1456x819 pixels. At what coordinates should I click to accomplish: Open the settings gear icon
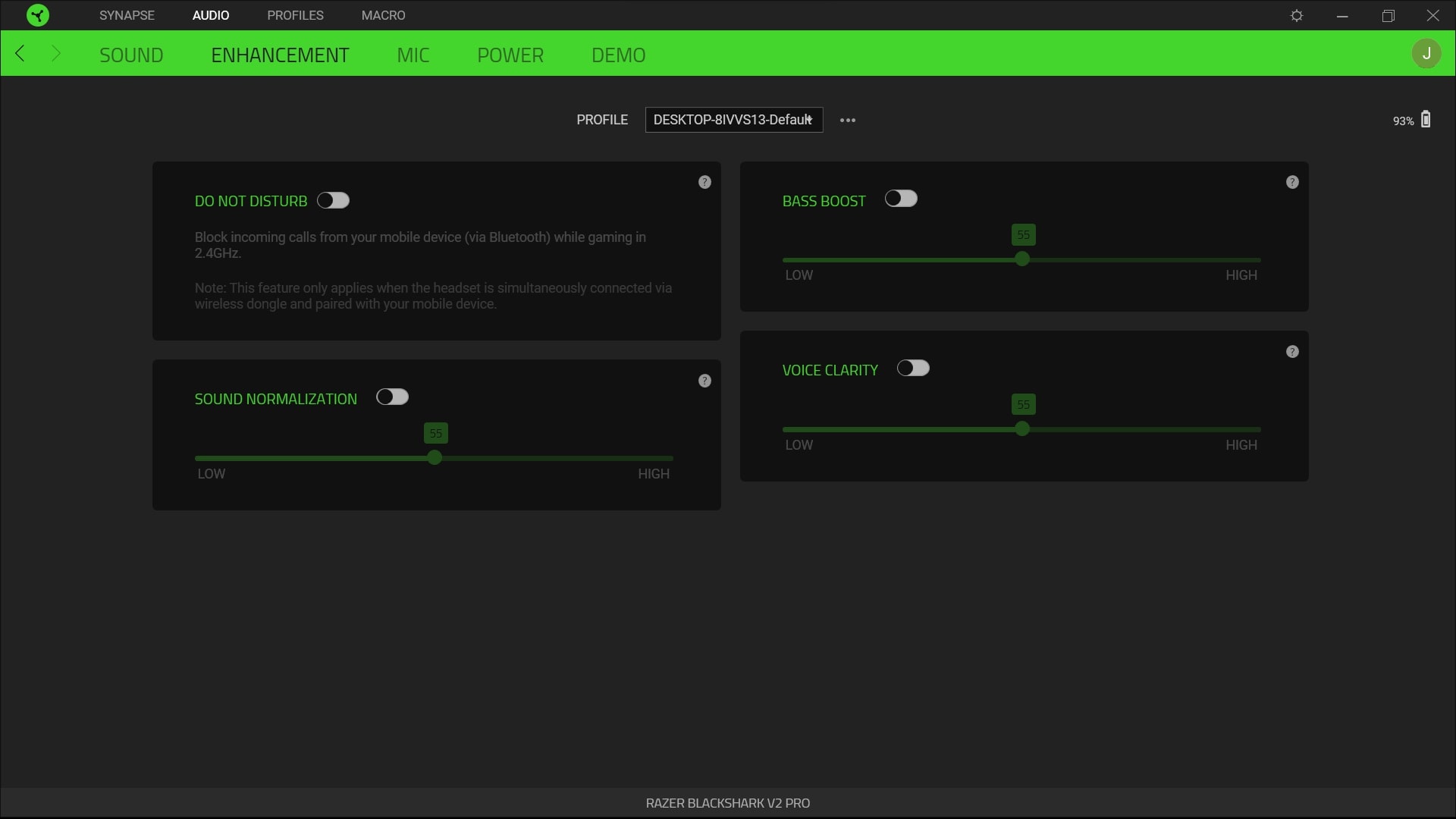click(1297, 16)
